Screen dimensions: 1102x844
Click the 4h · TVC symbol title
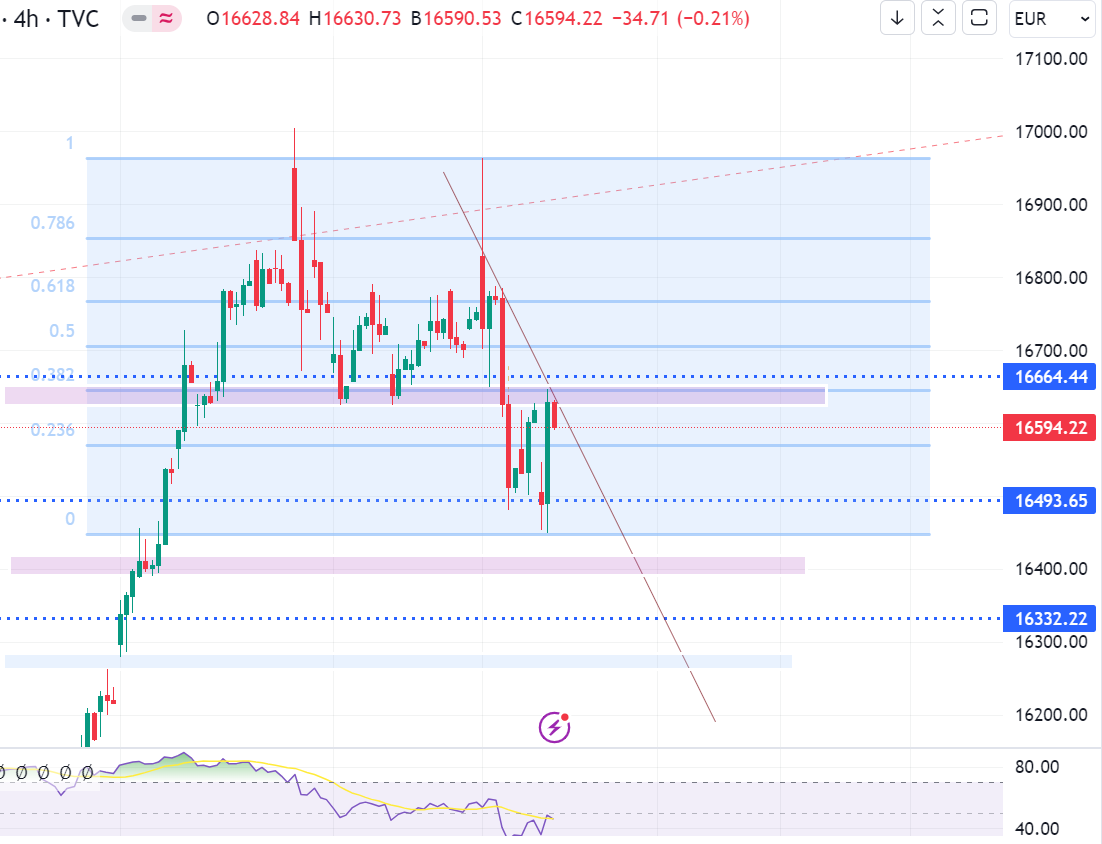point(56,19)
